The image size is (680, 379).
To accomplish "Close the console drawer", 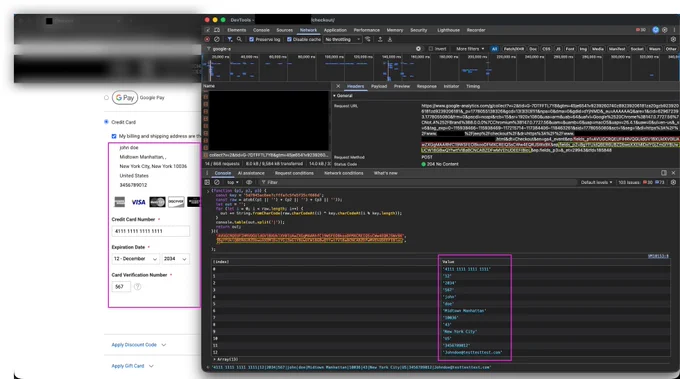I will click(x=673, y=173).
